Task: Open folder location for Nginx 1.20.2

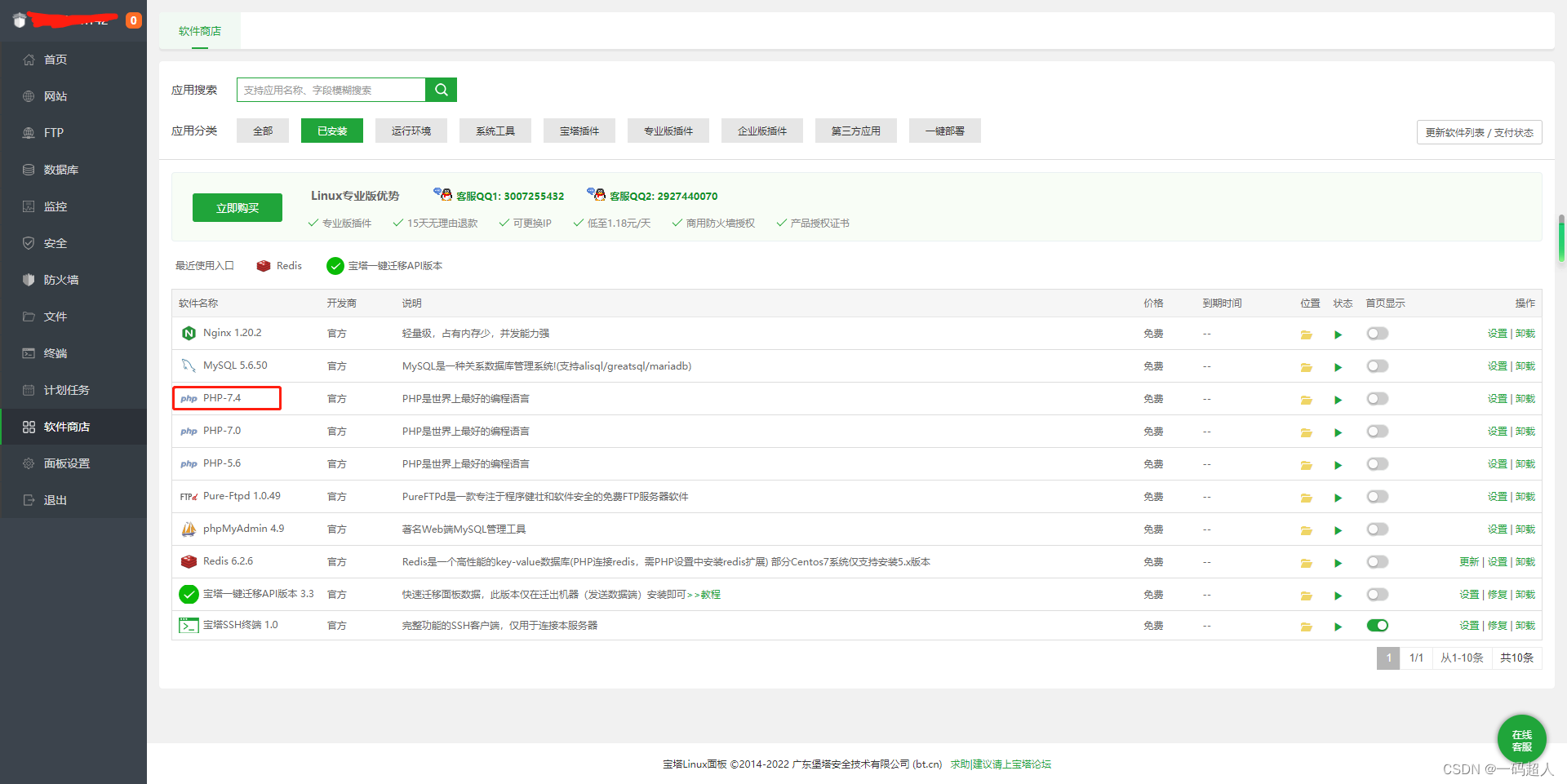Action: click(x=1306, y=334)
